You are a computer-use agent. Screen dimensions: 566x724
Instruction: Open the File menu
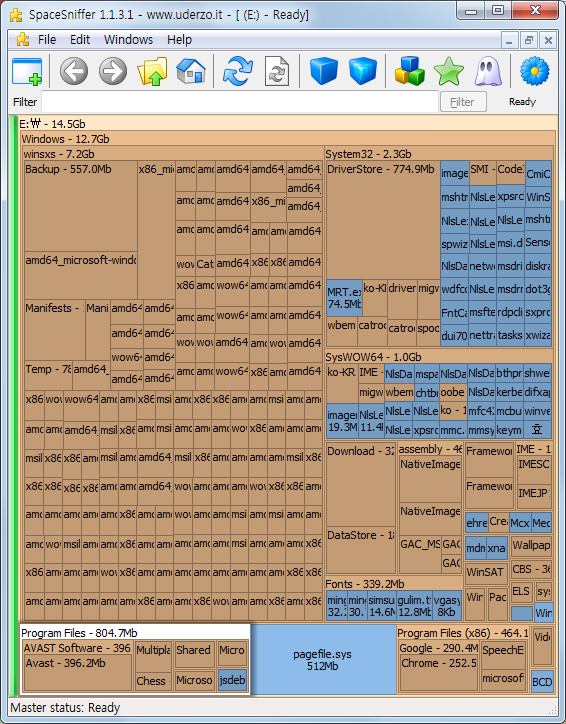pyautogui.click(x=47, y=40)
